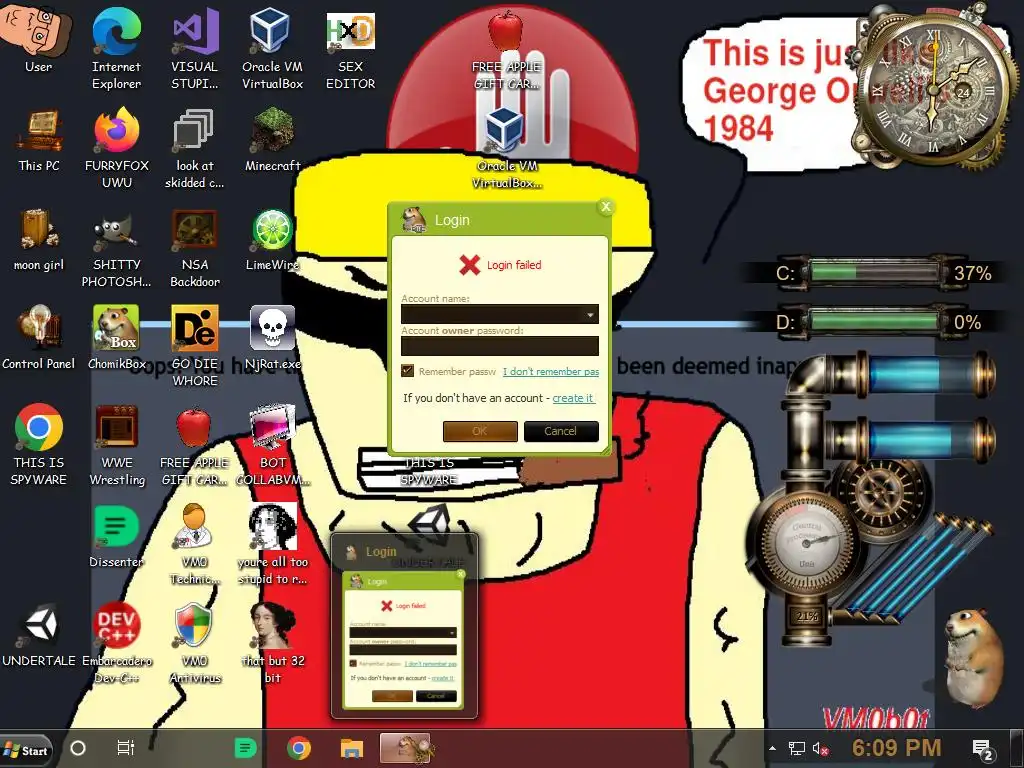
Task: Select the NjRat.exe skull icon
Action: 272,338
